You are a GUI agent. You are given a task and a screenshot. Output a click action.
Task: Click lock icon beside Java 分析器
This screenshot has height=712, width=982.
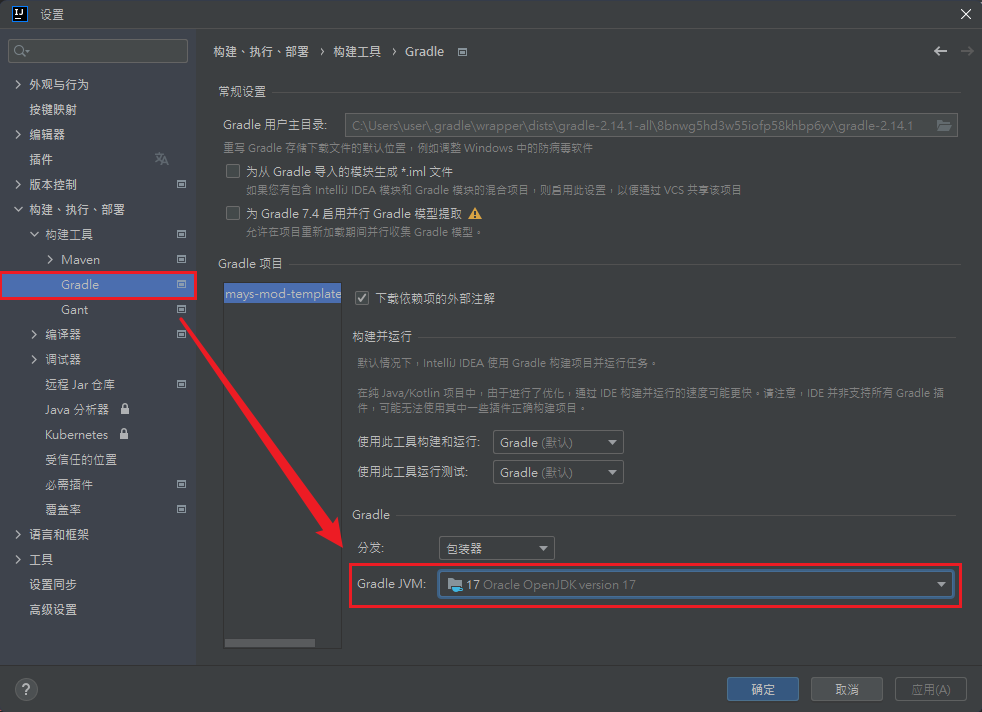pyautogui.click(x=125, y=409)
